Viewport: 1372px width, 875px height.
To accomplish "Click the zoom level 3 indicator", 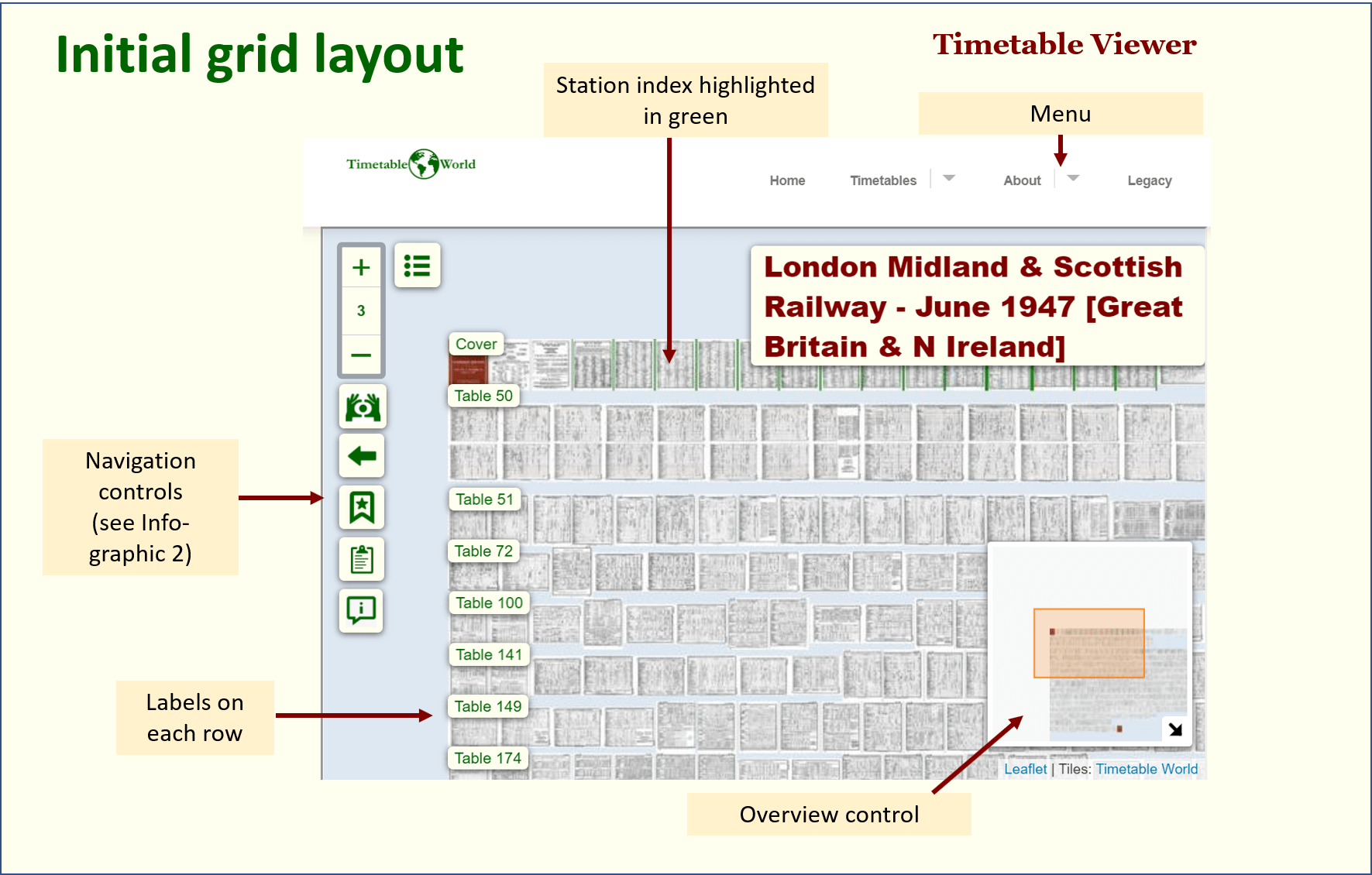I will coord(361,311).
